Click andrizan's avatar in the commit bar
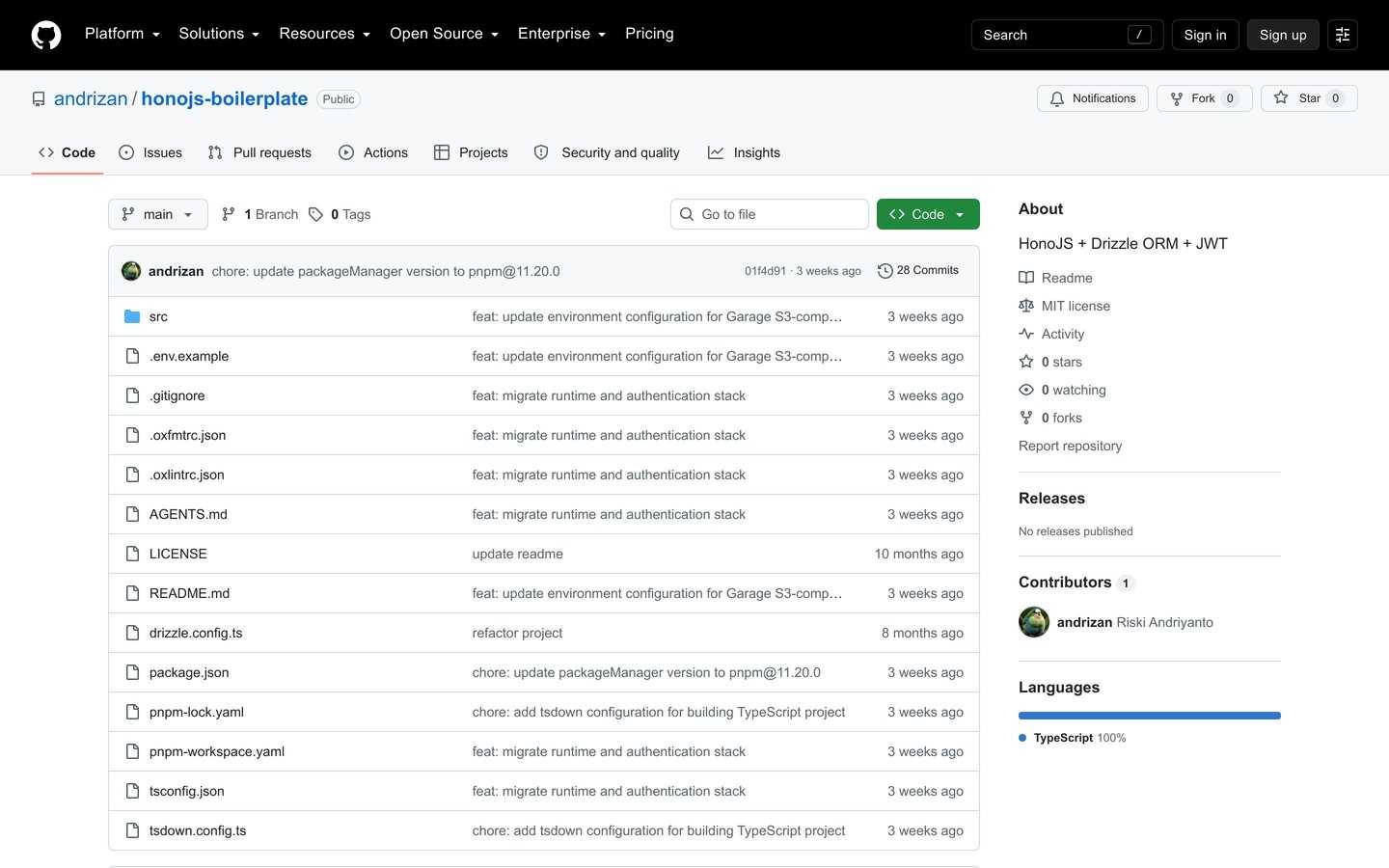The width and height of the screenshot is (1389, 868). [x=131, y=271]
